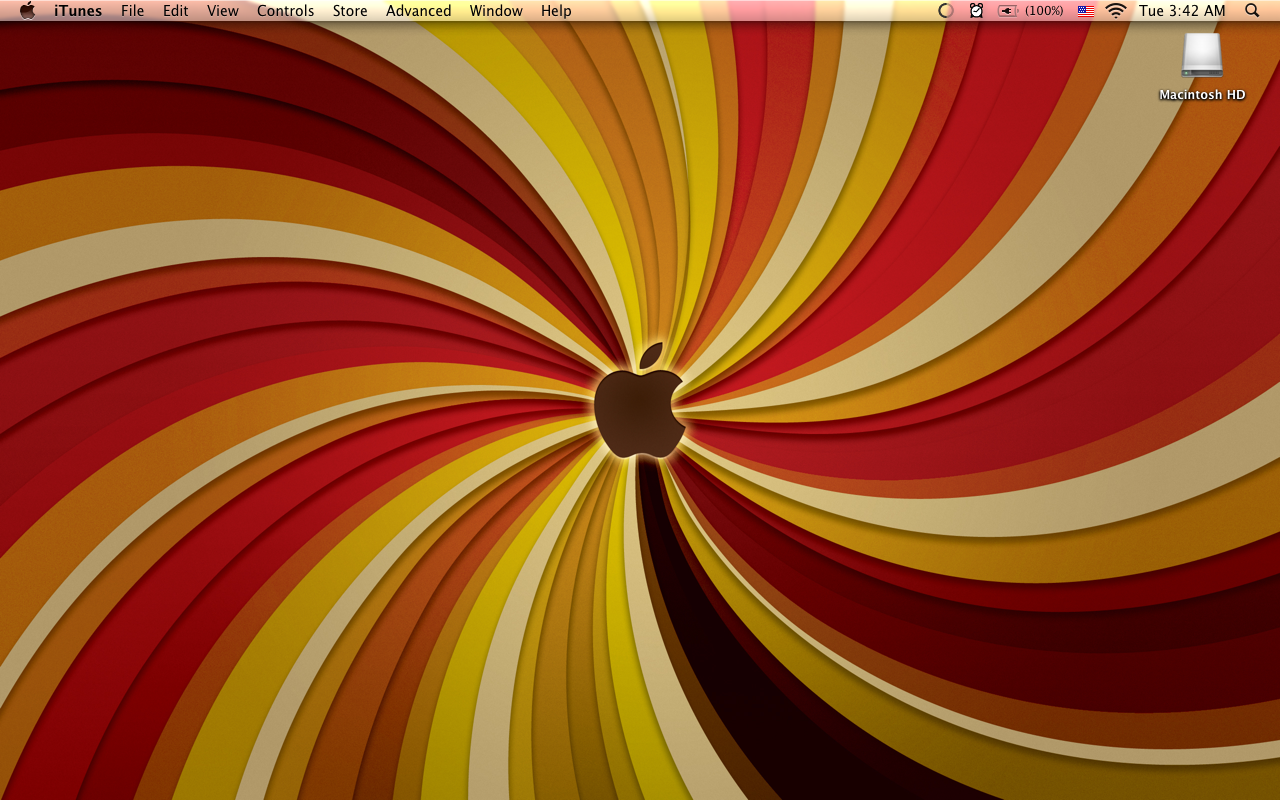Open the iTunes application menu
Viewport: 1280px width, 800px height.
click(78, 11)
